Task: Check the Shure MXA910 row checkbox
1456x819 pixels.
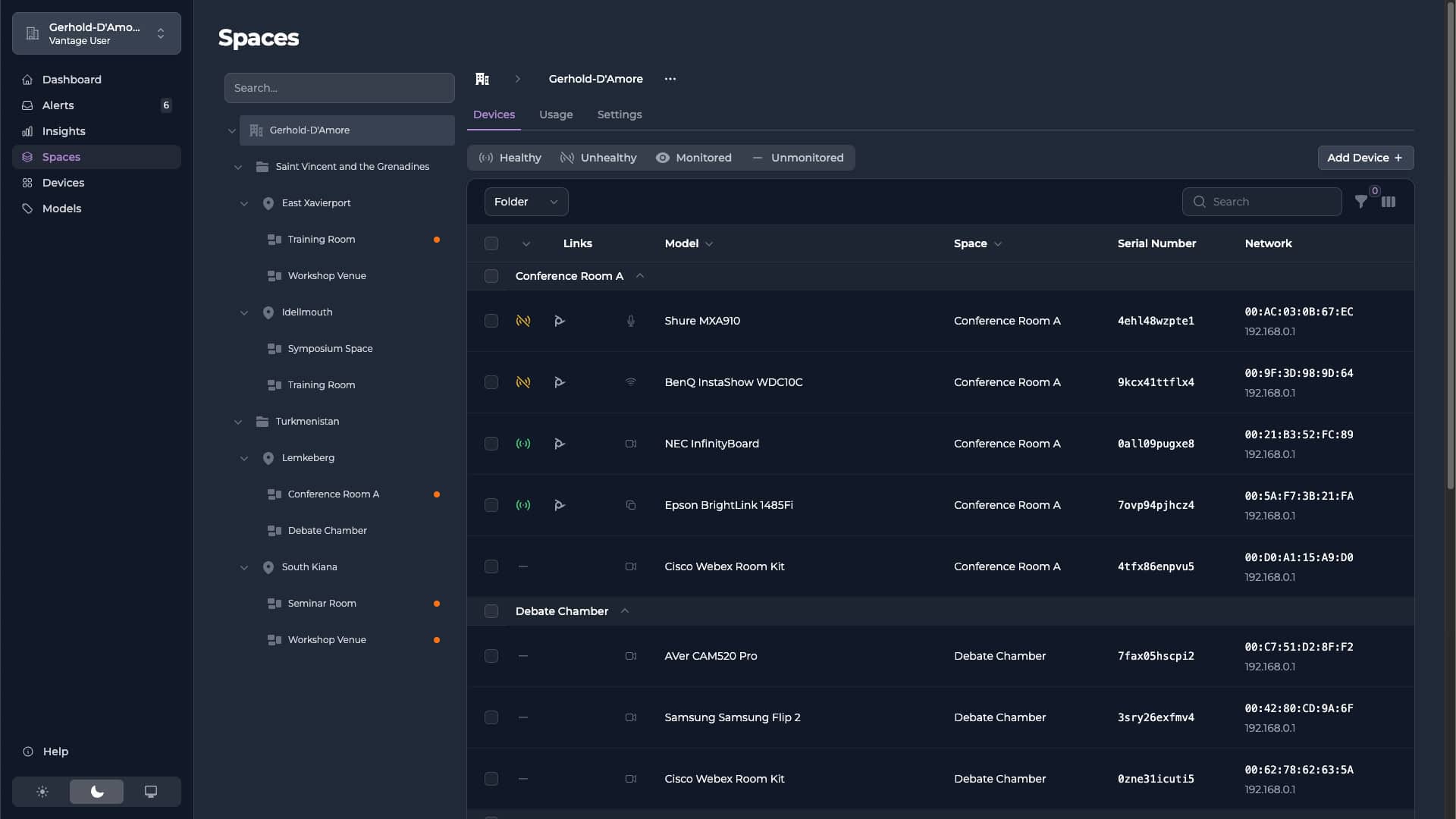Action: (x=491, y=321)
